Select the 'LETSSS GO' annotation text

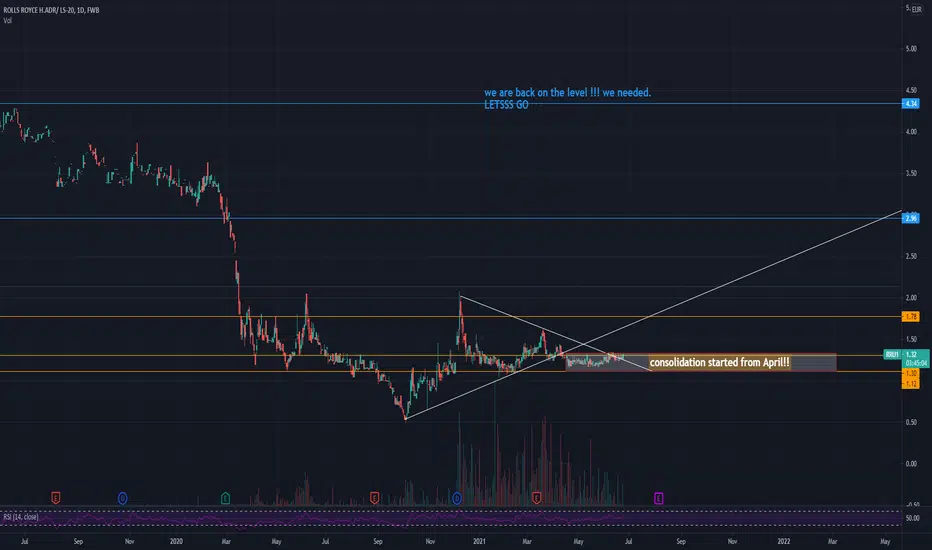[506, 105]
